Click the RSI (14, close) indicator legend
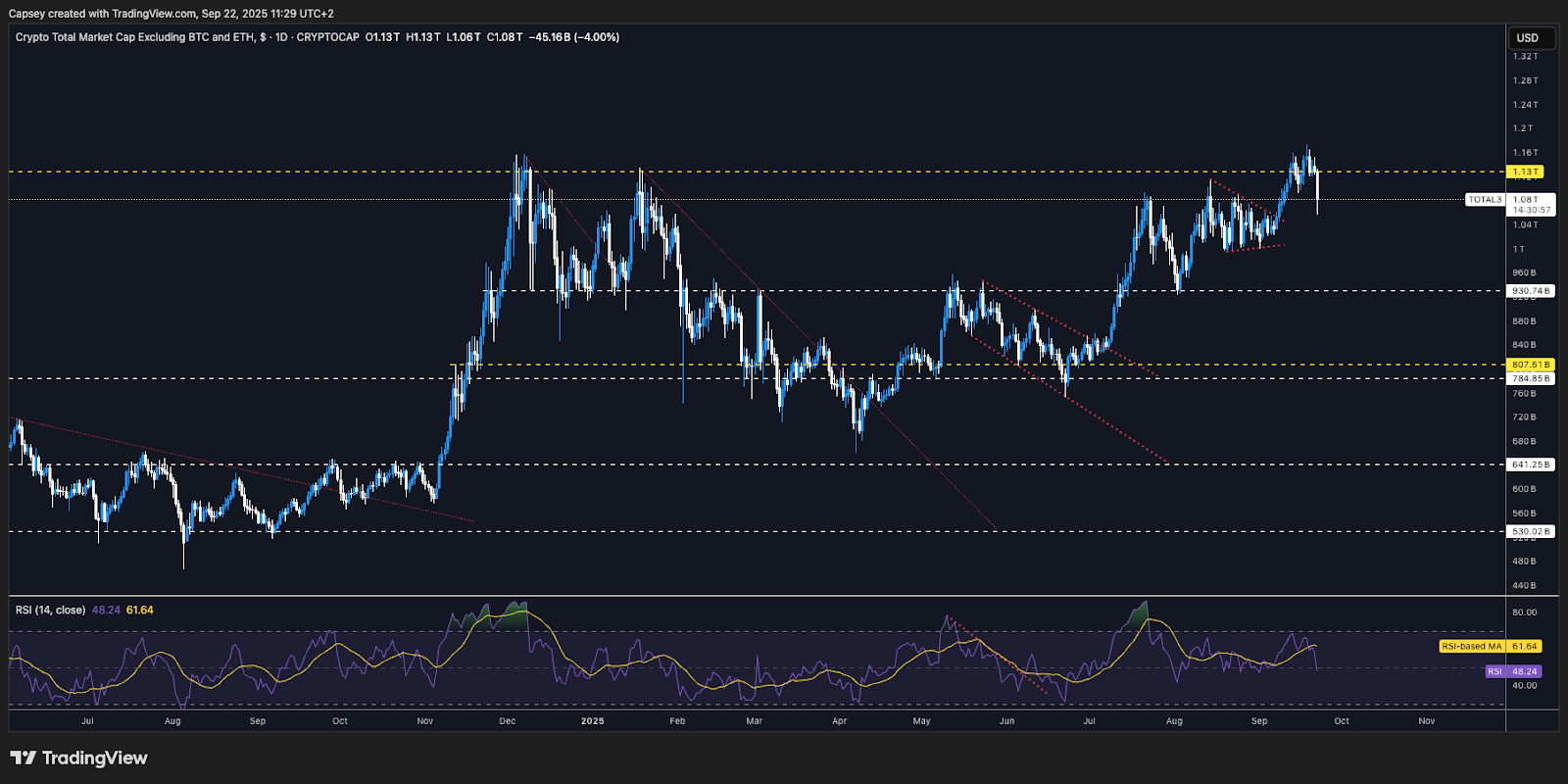Image resolution: width=1568 pixels, height=784 pixels. tap(50, 610)
